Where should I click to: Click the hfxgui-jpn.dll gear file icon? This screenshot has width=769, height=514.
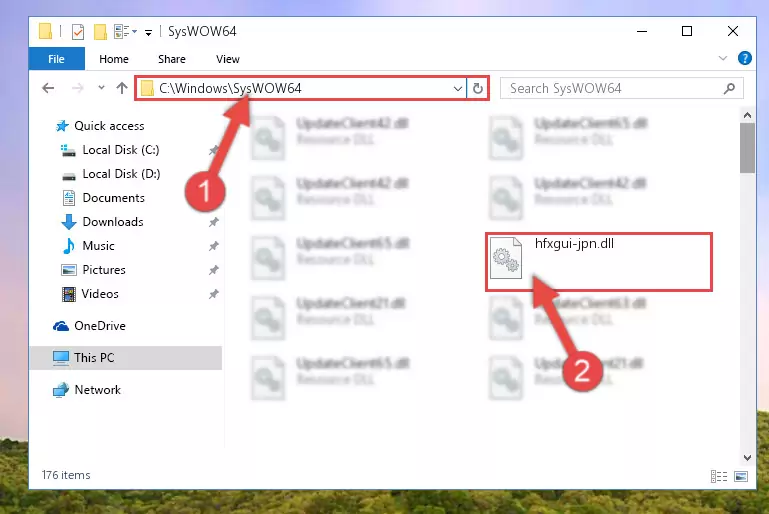[506, 258]
